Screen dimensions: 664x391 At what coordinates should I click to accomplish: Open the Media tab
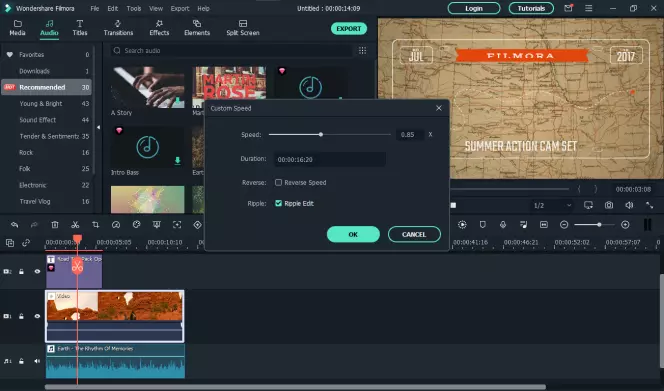pyautogui.click(x=17, y=28)
